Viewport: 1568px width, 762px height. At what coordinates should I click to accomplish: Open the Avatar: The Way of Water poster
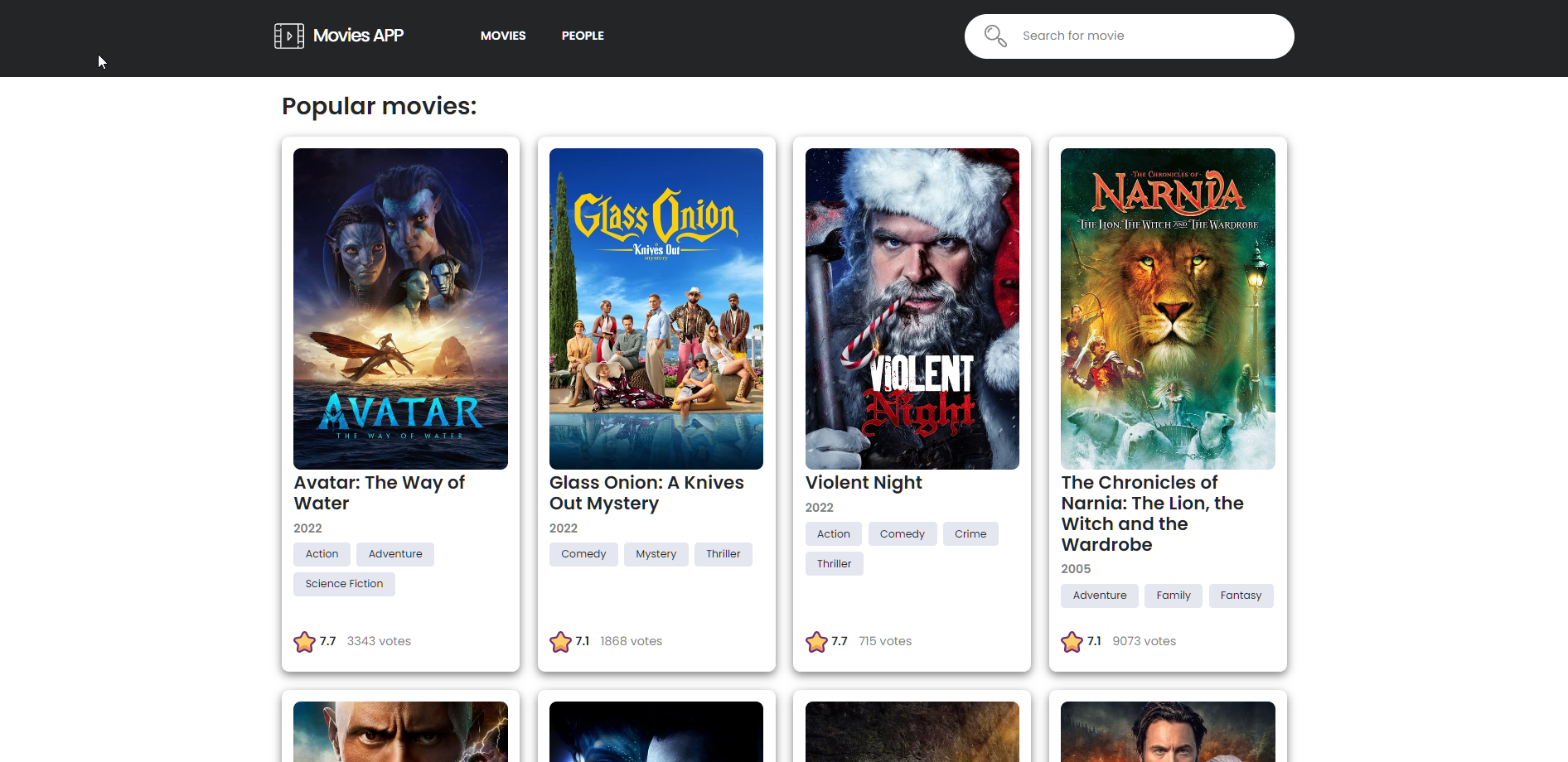pos(400,309)
